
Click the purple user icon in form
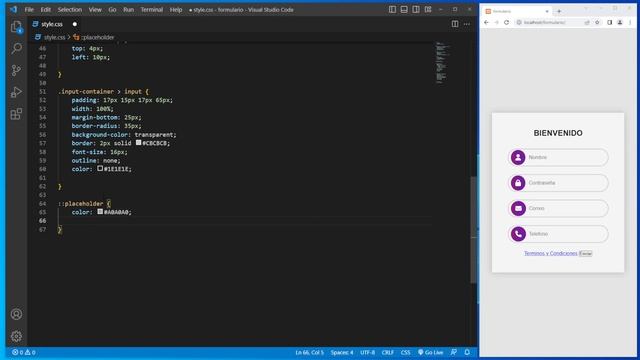point(518,158)
